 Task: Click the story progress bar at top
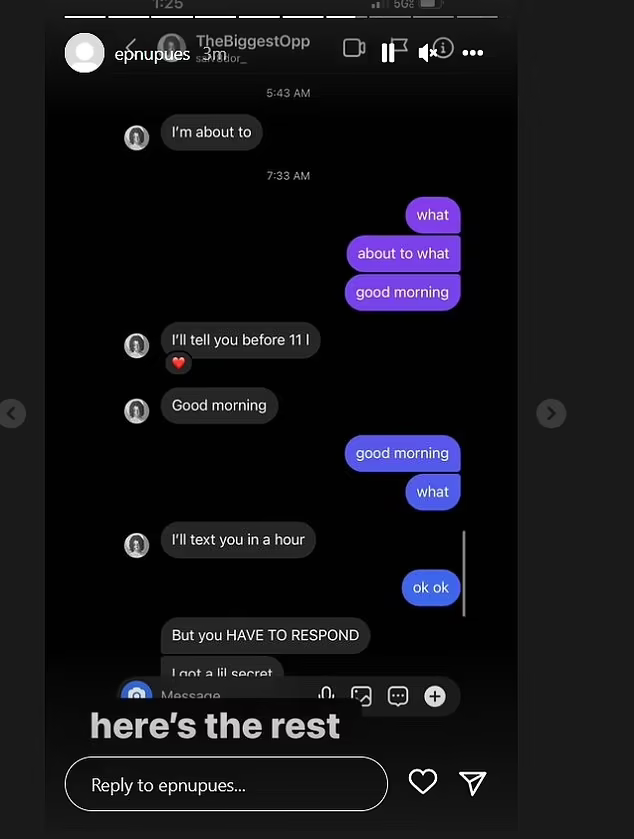click(x=281, y=17)
